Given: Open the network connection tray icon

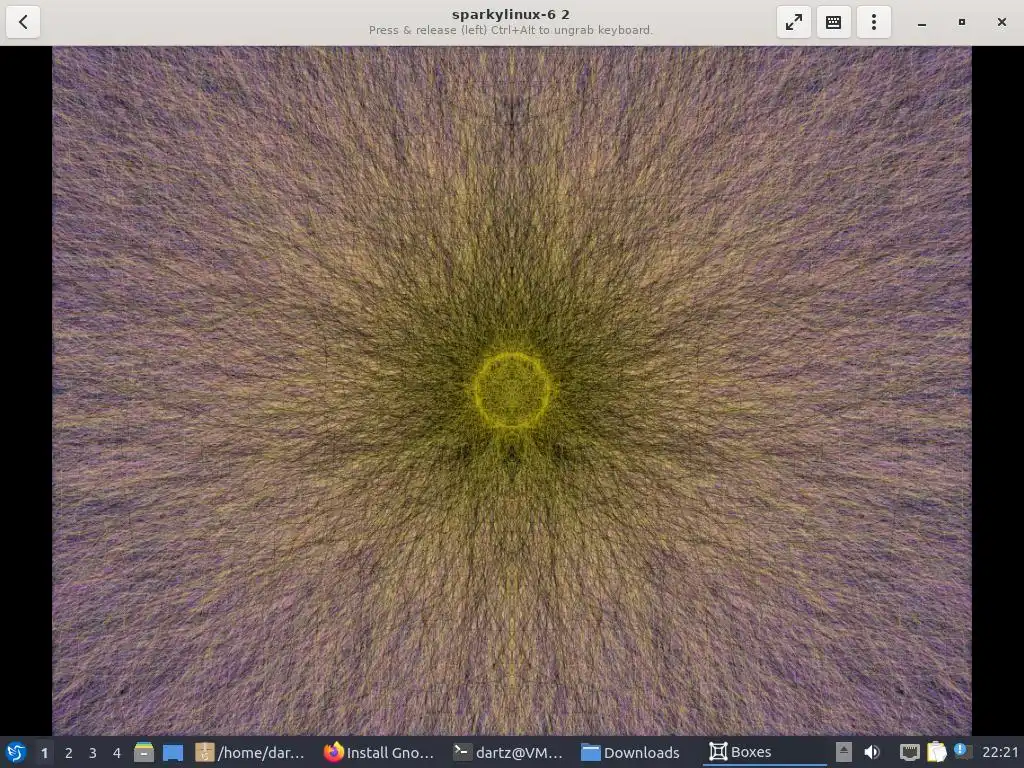Looking at the screenshot, I should [x=909, y=752].
